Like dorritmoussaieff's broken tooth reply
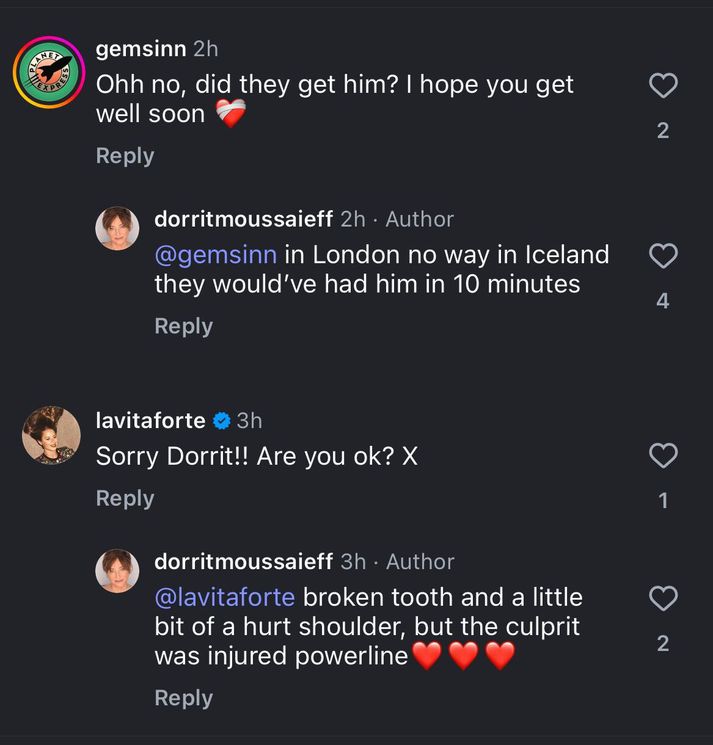The width and height of the screenshot is (713, 745). [663, 599]
